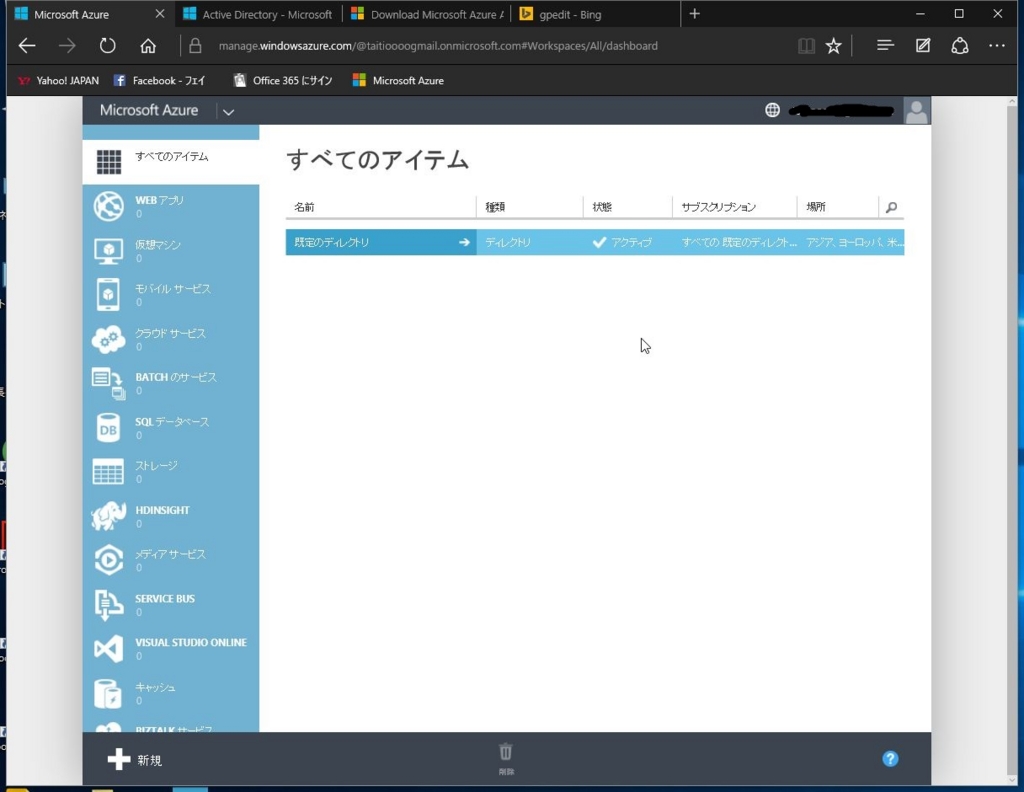This screenshot has height=792, width=1024.
Task: Select the WEB アプリ globe icon
Action: pos(108,206)
